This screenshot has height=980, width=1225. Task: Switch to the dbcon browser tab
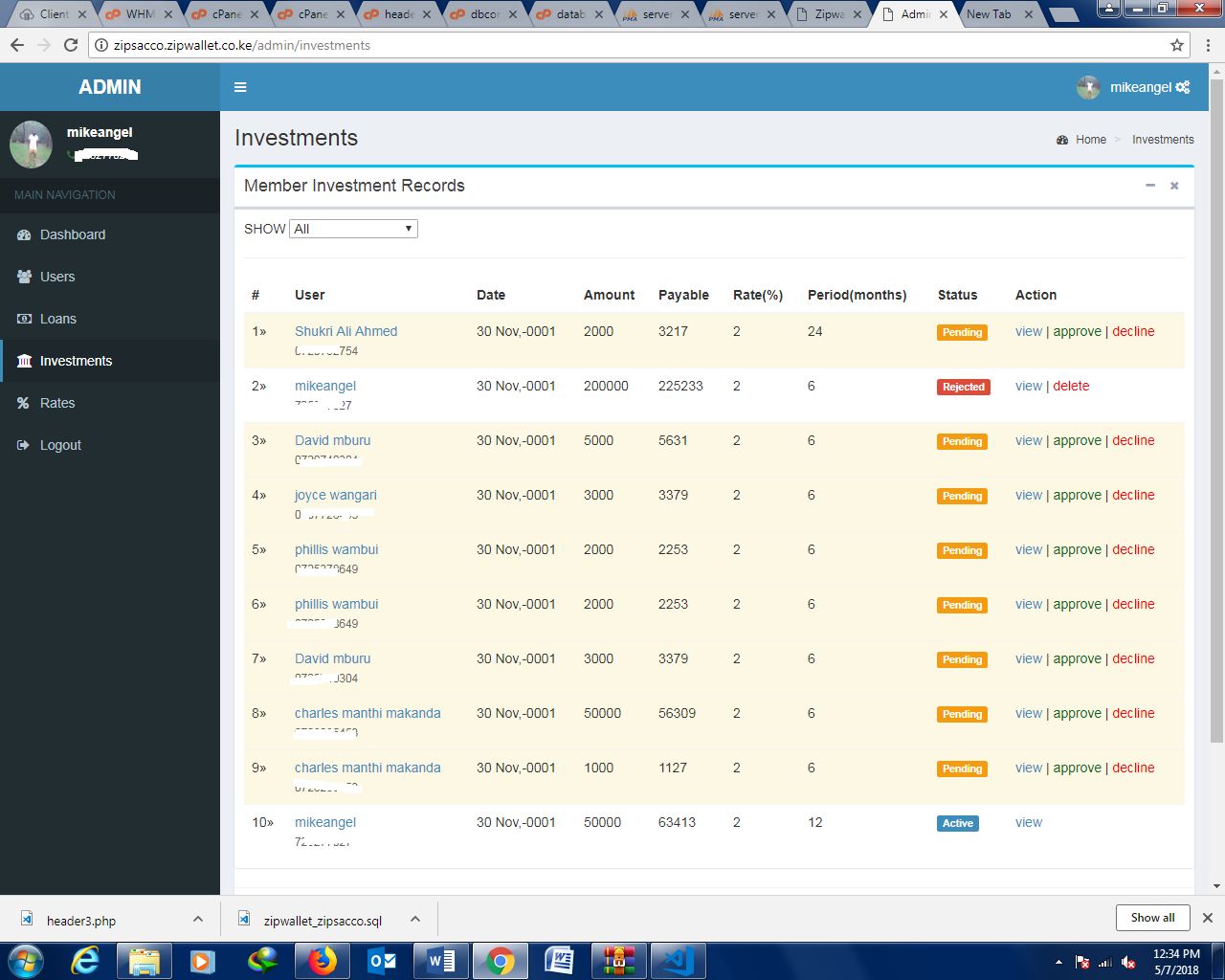pos(484,14)
